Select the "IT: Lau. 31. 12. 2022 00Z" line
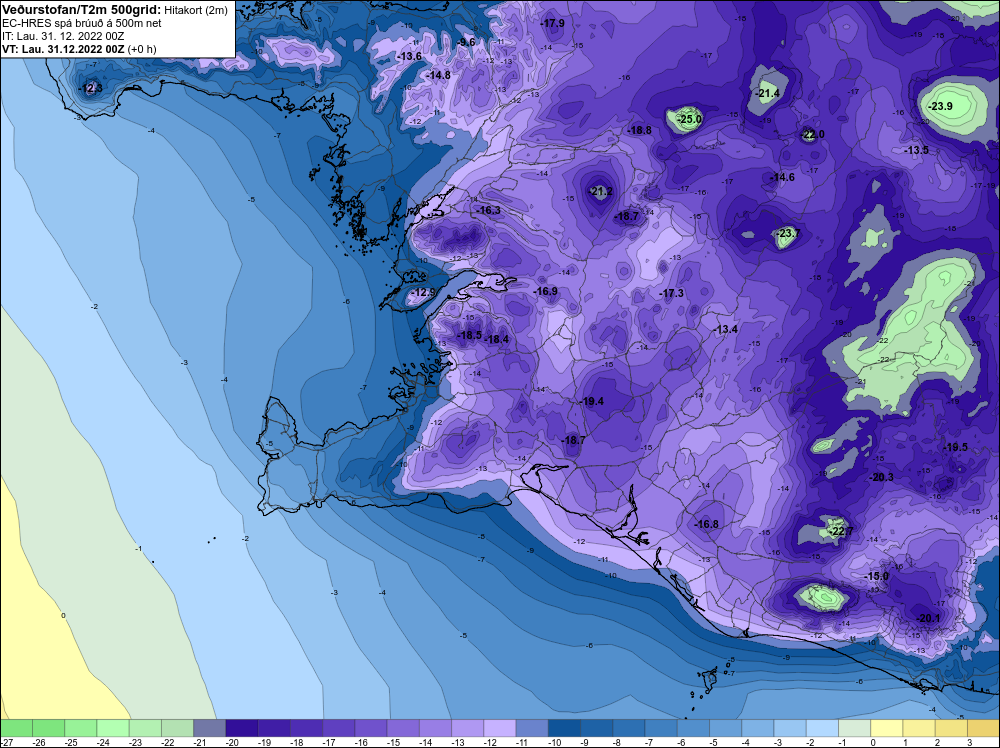 tap(63, 36)
